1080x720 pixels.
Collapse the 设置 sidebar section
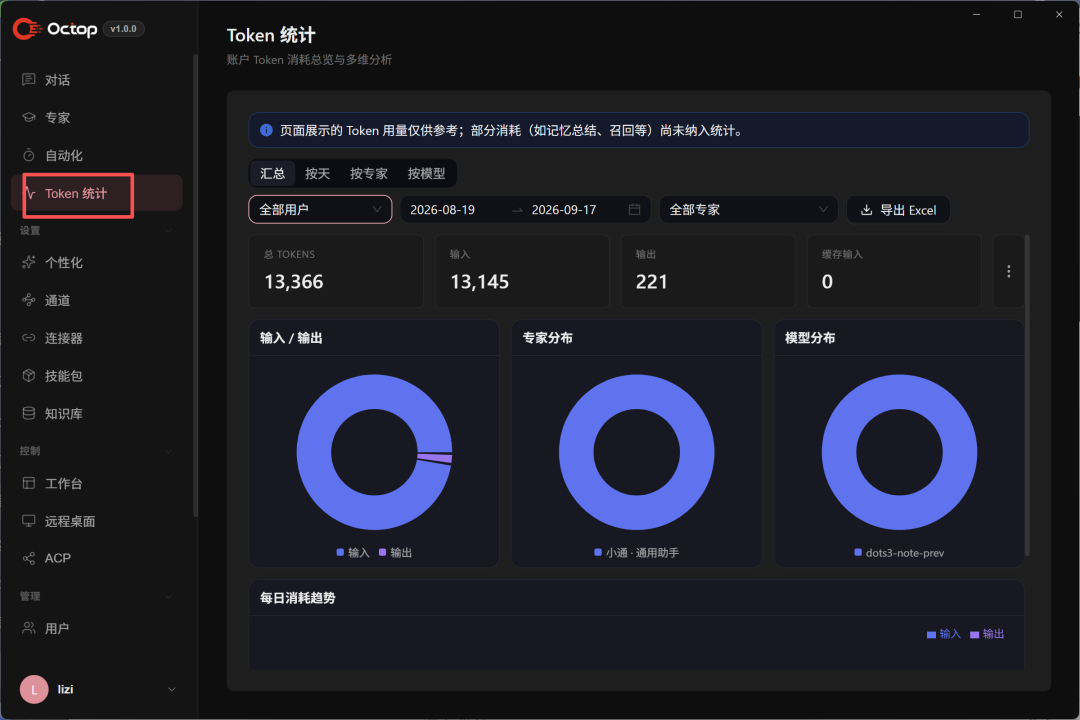click(x=169, y=231)
